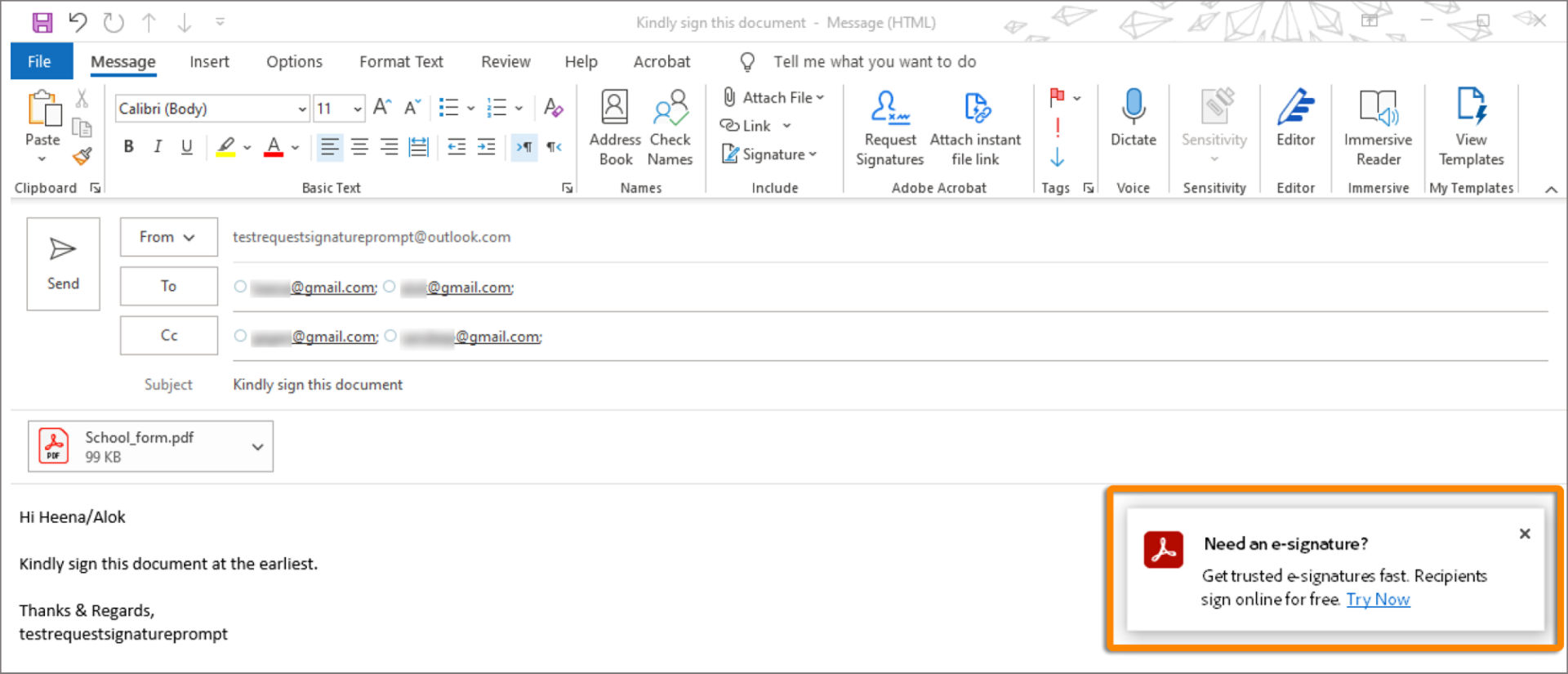Set right-to-left text direction
The image size is (1568, 674).
(555, 147)
